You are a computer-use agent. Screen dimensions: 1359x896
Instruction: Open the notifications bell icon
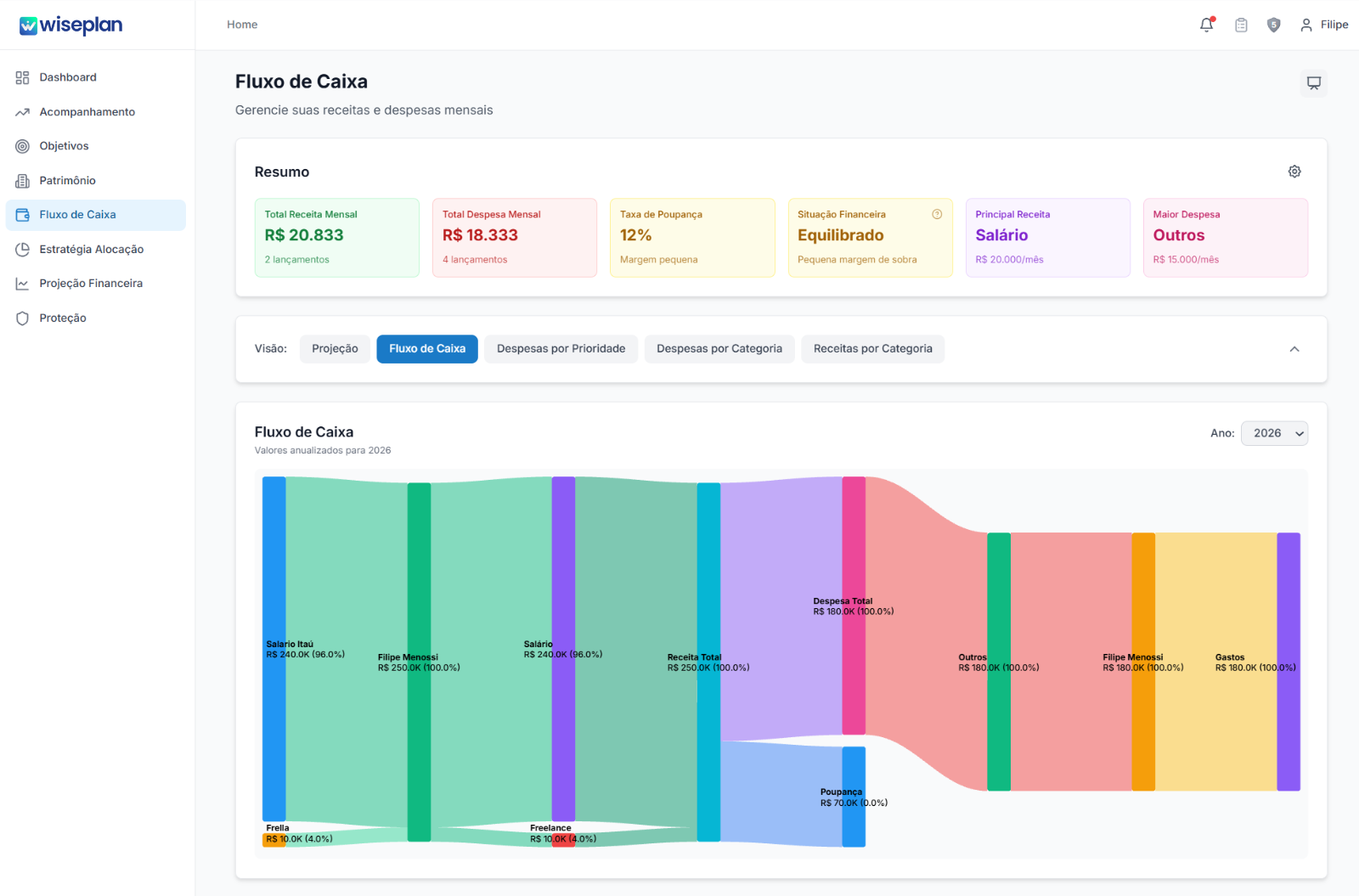click(x=1206, y=25)
